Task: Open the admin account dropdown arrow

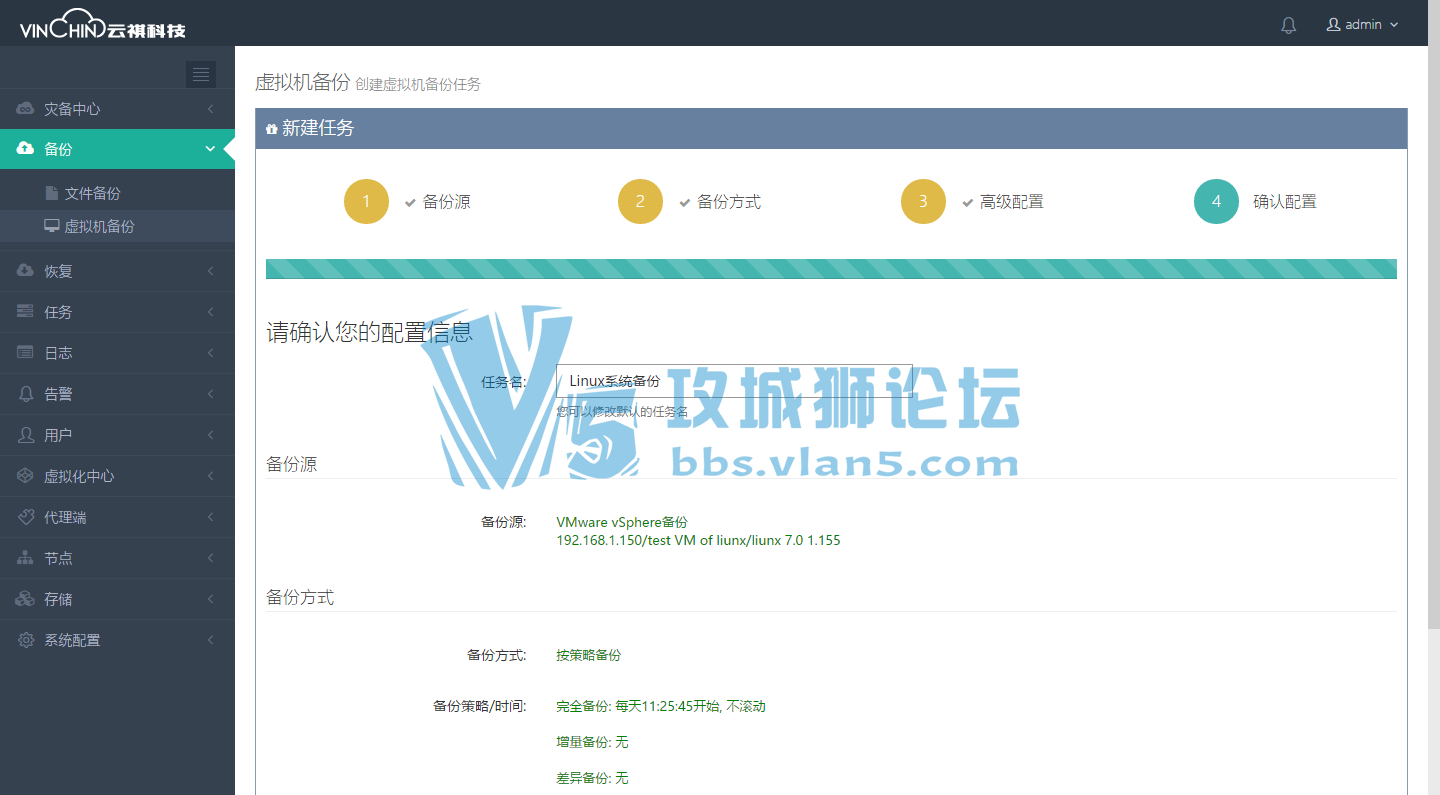Action: 1394,25
